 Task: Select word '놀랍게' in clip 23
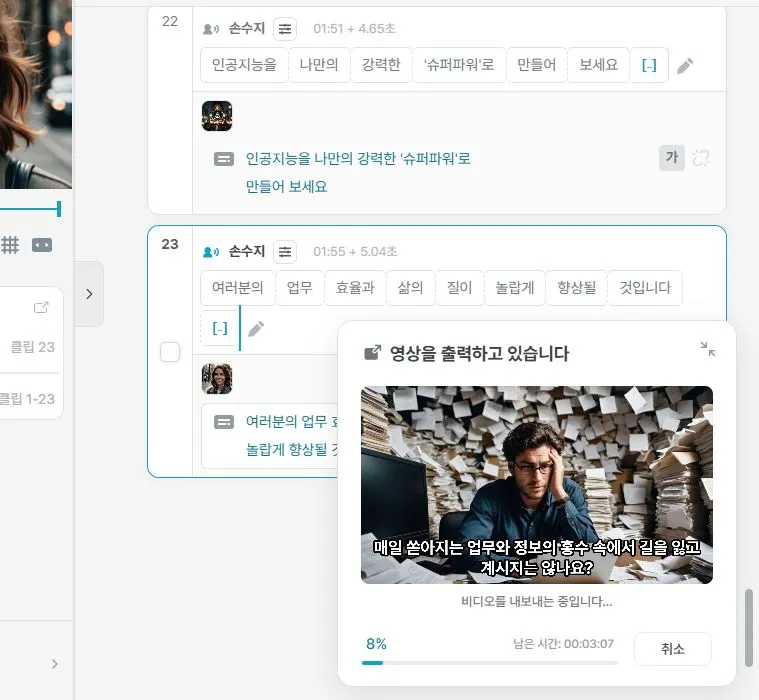pyautogui.click(x=515, y=288)
